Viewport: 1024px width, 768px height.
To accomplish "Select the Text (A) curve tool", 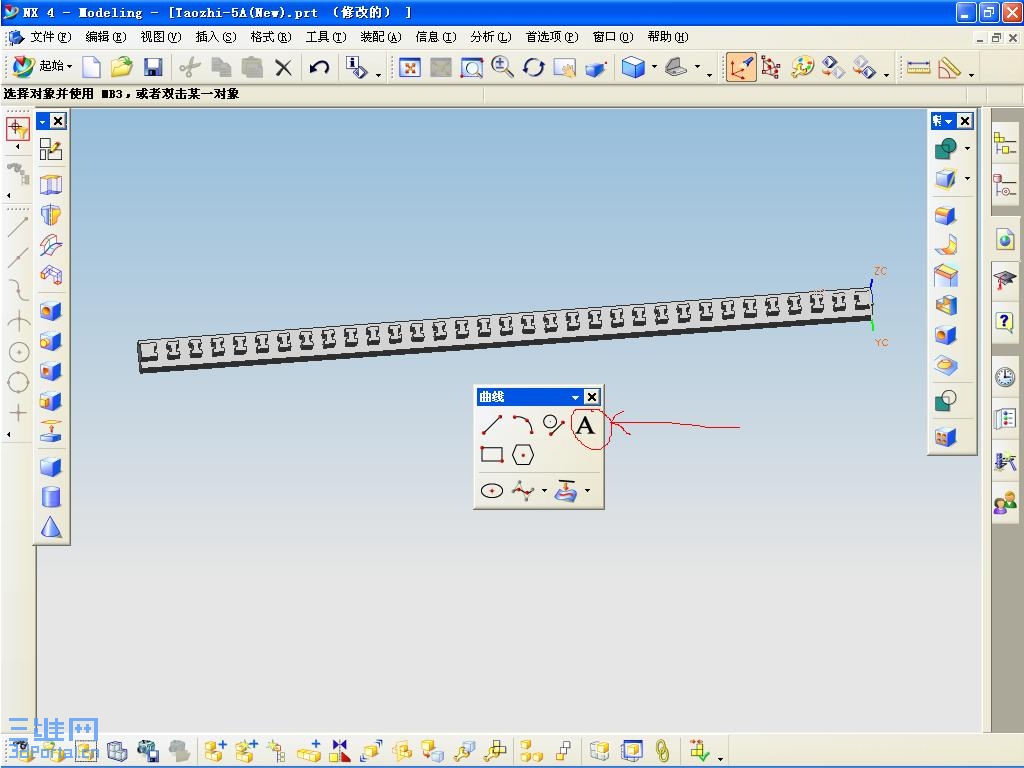I will pos(585,425).
